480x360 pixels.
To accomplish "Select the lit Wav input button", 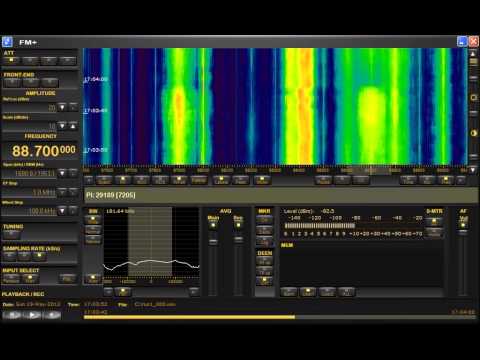I will (x=30, y=279).
